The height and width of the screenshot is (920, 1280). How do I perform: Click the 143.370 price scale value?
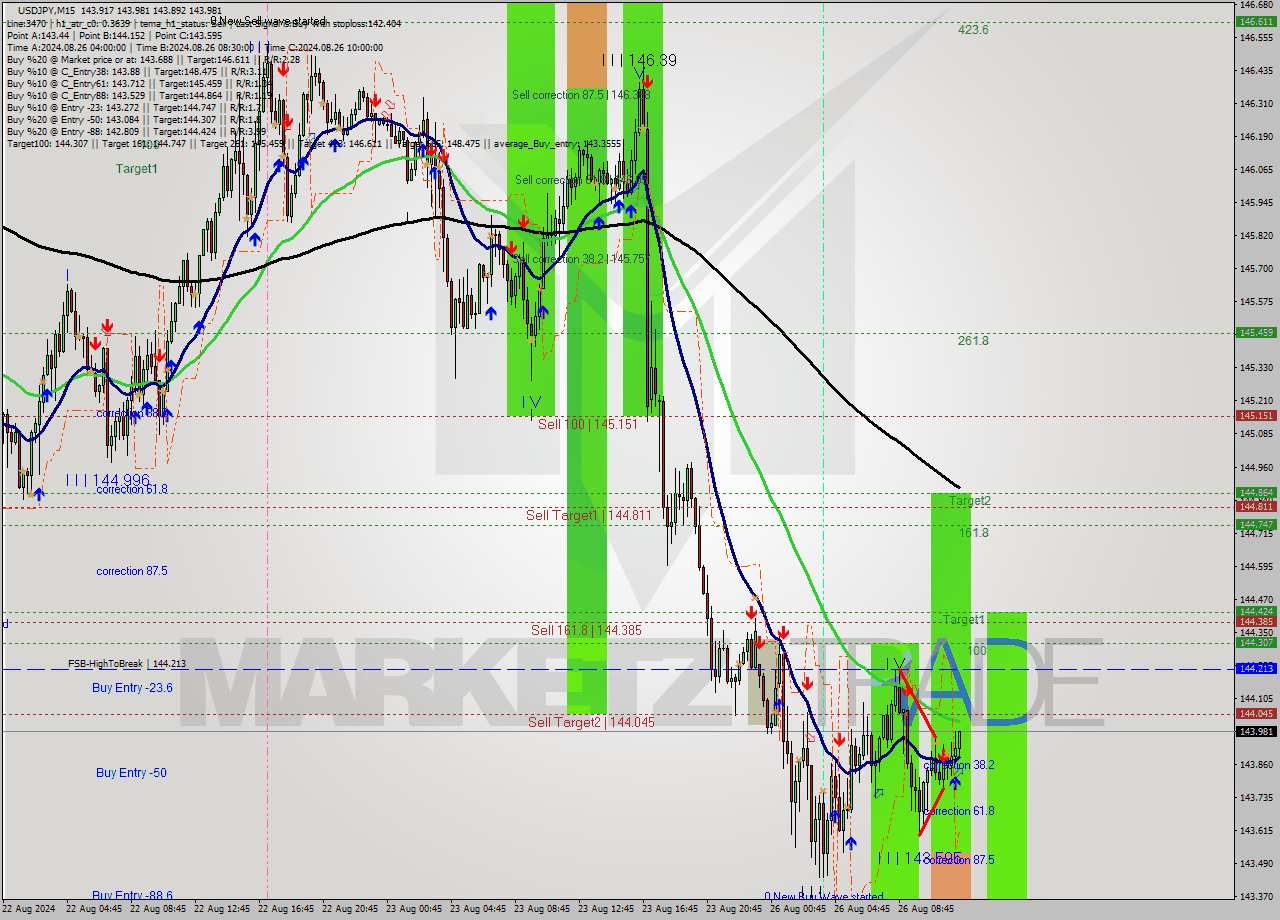[1255, 896]
